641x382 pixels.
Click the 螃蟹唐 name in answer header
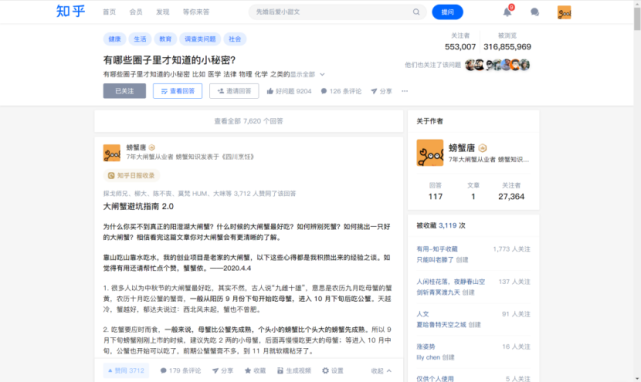(136, 147)
